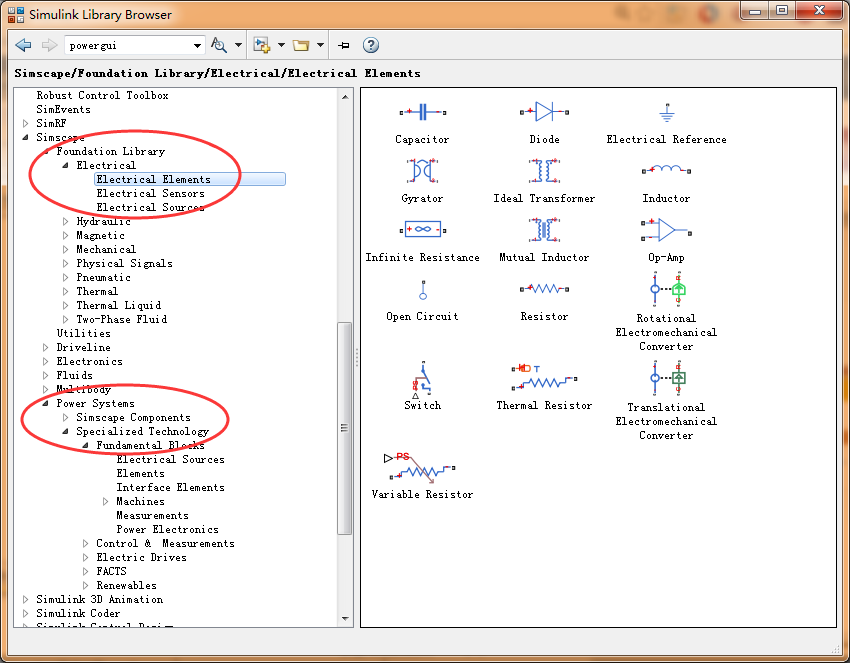Select the Op-Amp block icon
The image size is (850, 663).
point(666,230)
